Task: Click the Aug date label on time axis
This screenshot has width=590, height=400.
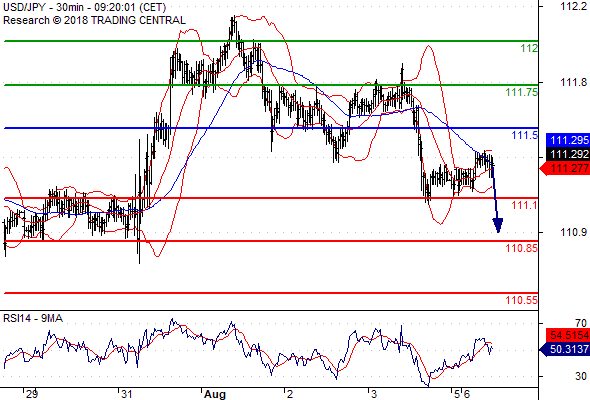Action: tap(215, 394)
